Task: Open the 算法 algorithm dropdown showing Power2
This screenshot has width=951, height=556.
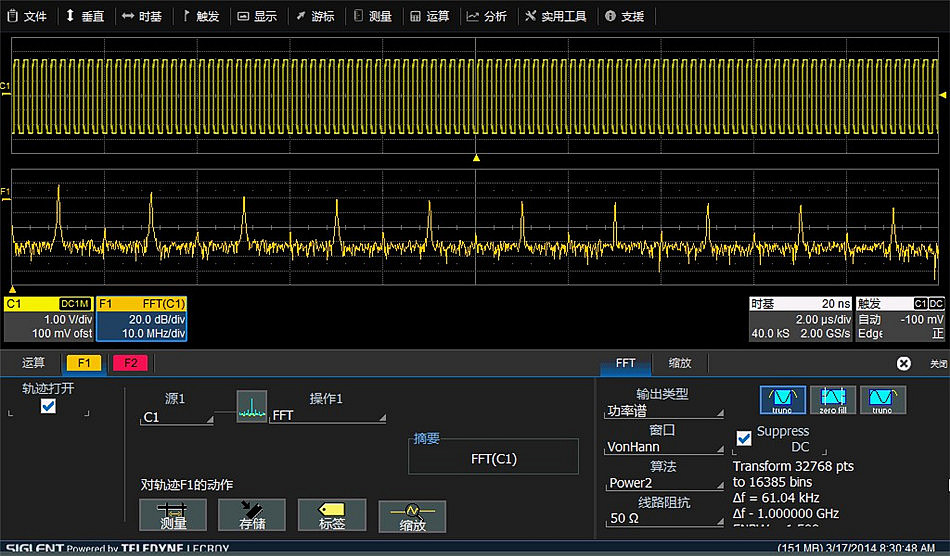Action: point(663,483)
